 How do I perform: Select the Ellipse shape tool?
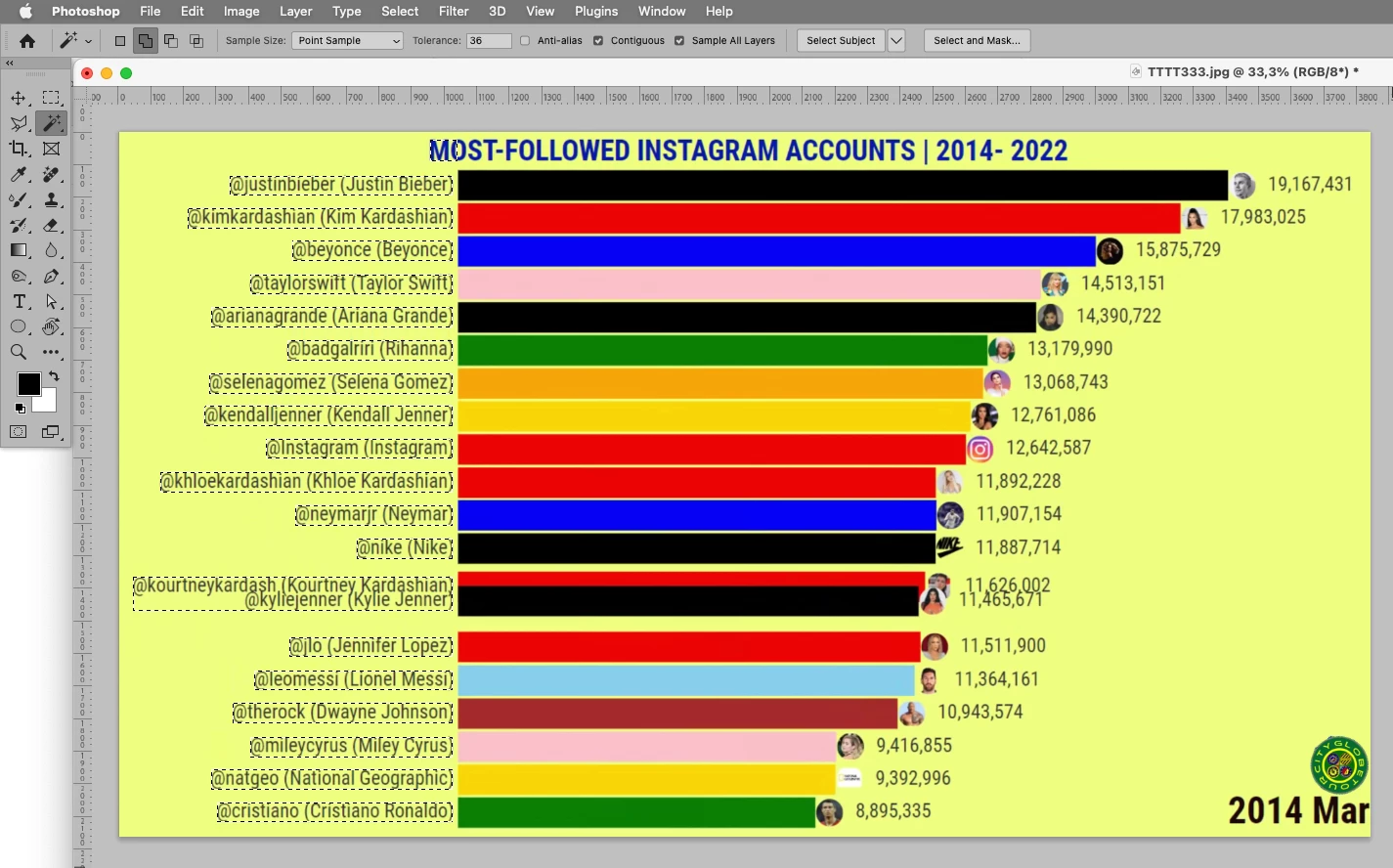tap(19, 326)
